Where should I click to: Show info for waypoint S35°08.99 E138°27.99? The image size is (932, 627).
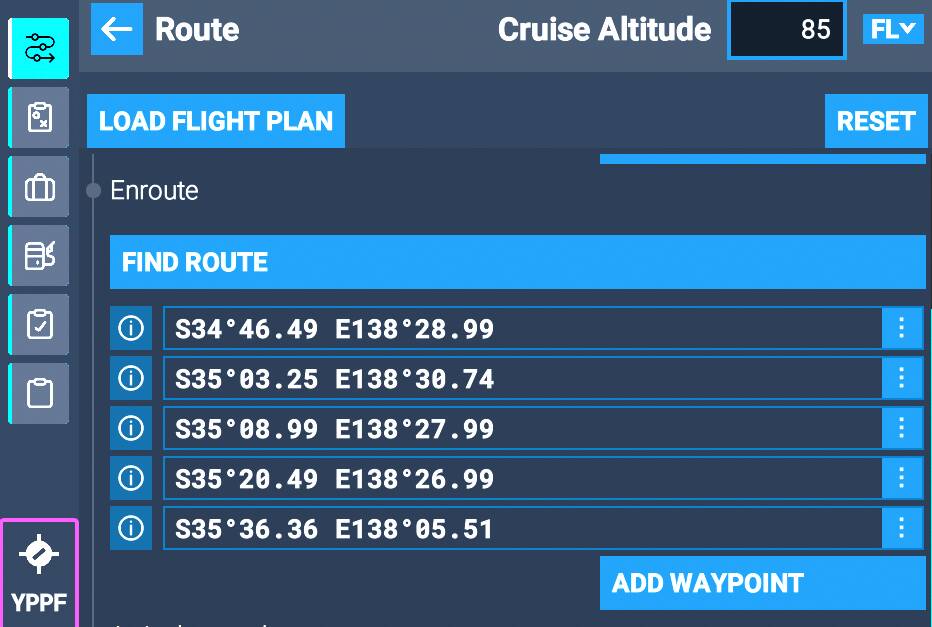click(x=131, y=428)
